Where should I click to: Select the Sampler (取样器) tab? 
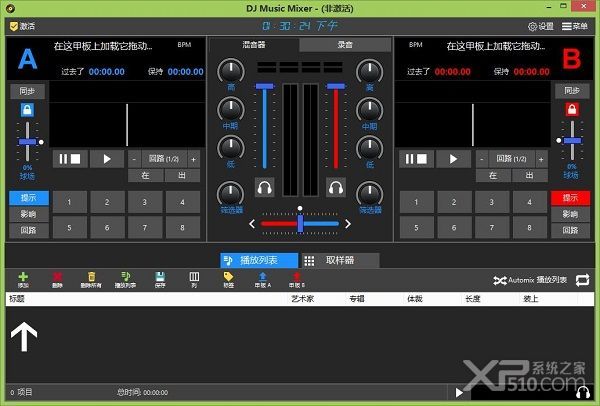coord(340,260)
